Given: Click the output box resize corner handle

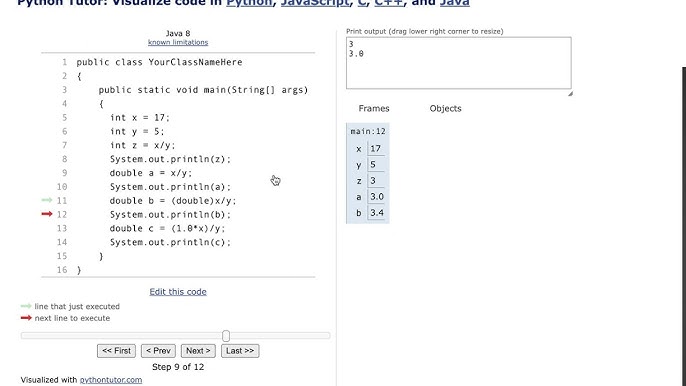Looking at the screenshot, I should click(x=570, y=93).
